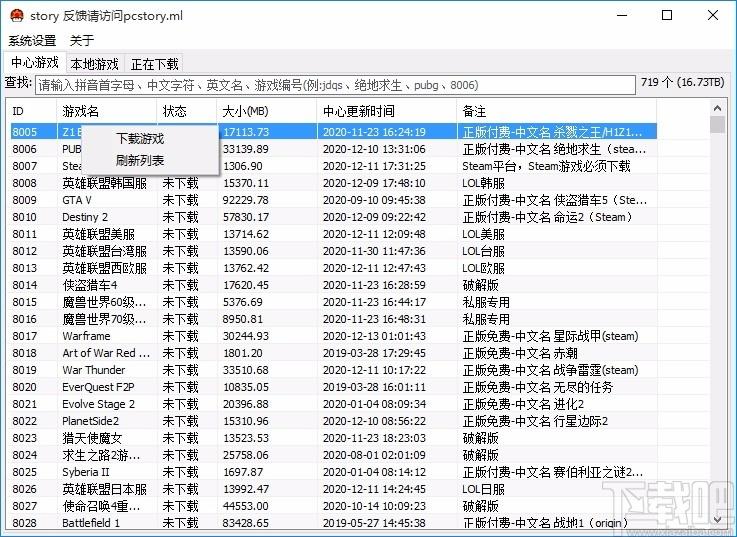
Task: Click the story app icon in title bar
Action: 16,16
